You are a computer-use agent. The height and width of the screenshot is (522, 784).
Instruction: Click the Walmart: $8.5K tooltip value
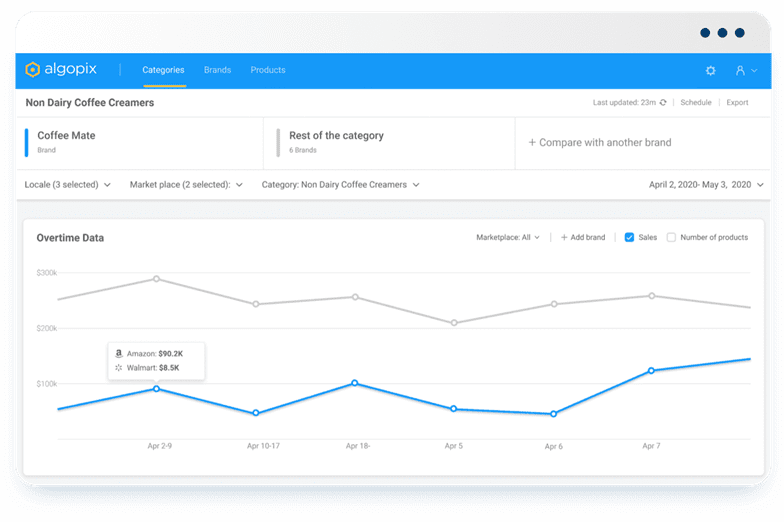point(153,368)
